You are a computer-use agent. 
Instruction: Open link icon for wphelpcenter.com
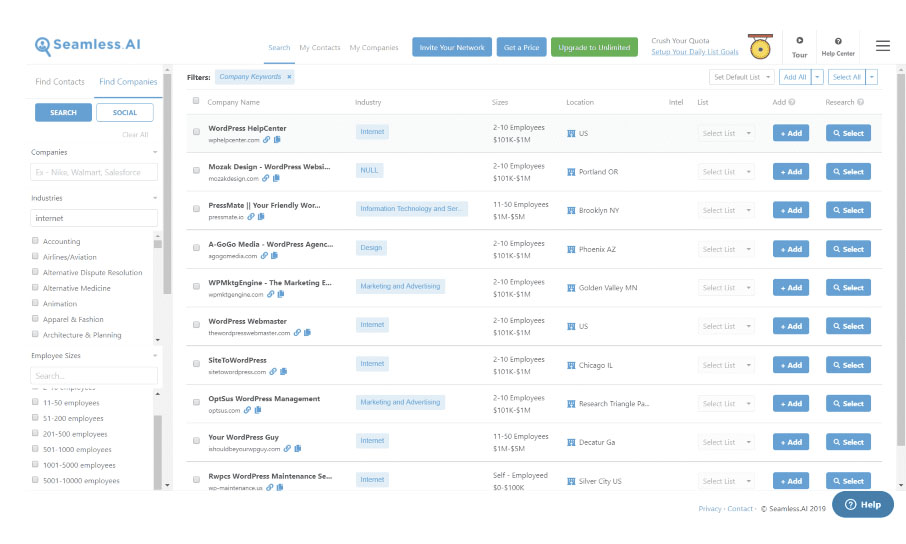(266, 139)
